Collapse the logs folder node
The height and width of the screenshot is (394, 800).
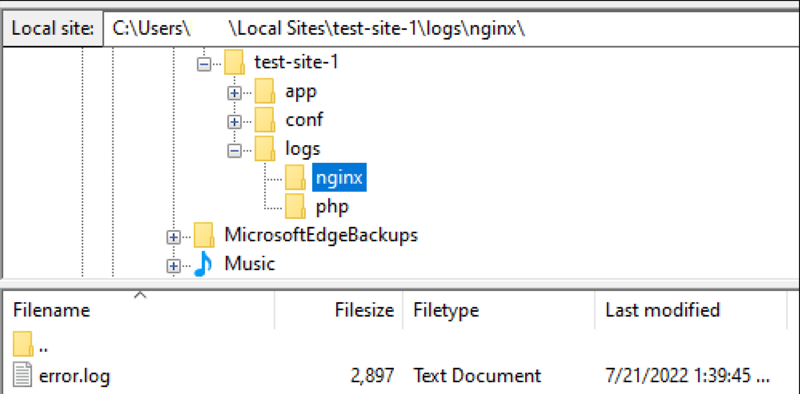click(x=234, y=150)
